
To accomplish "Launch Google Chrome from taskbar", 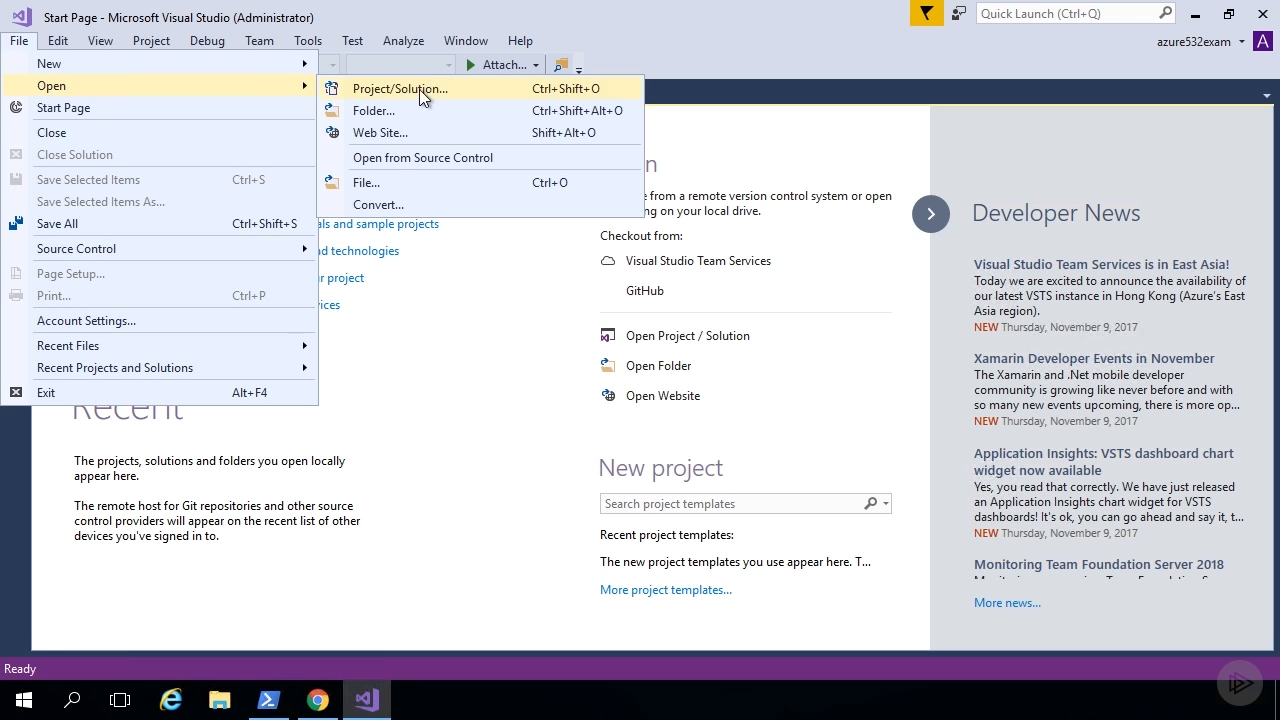I will (x=318, y=700).
